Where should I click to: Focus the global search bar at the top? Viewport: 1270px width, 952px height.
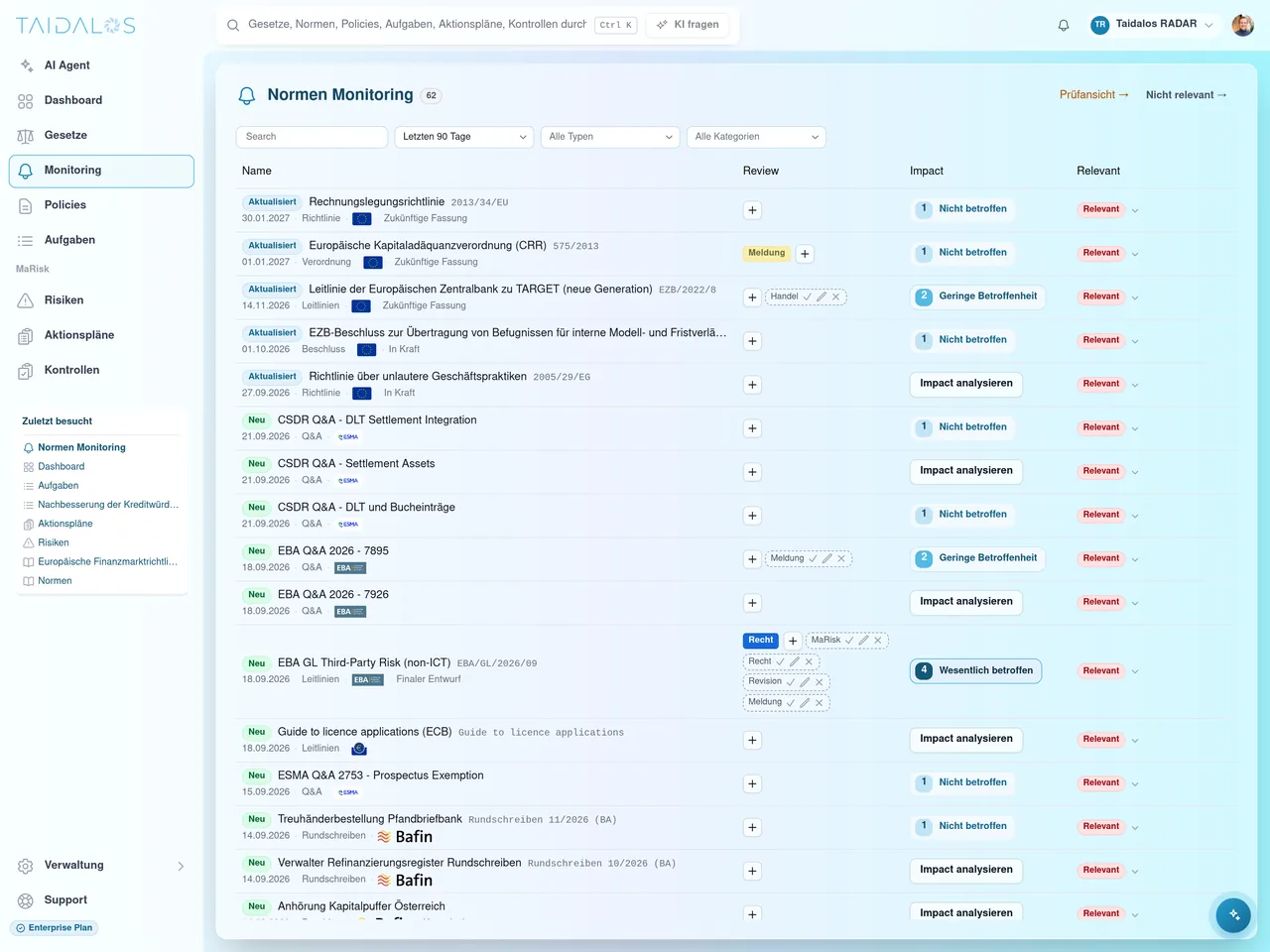click(417, 25)
